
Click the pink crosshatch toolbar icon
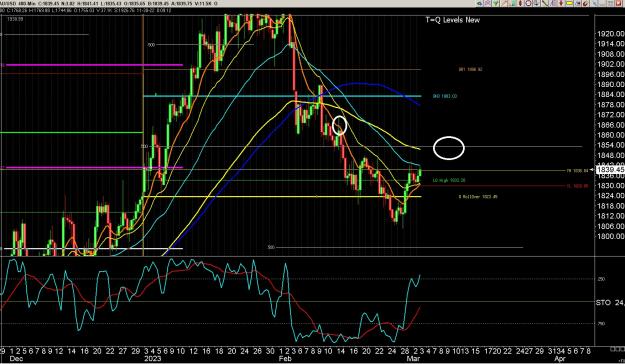(487, 4)
